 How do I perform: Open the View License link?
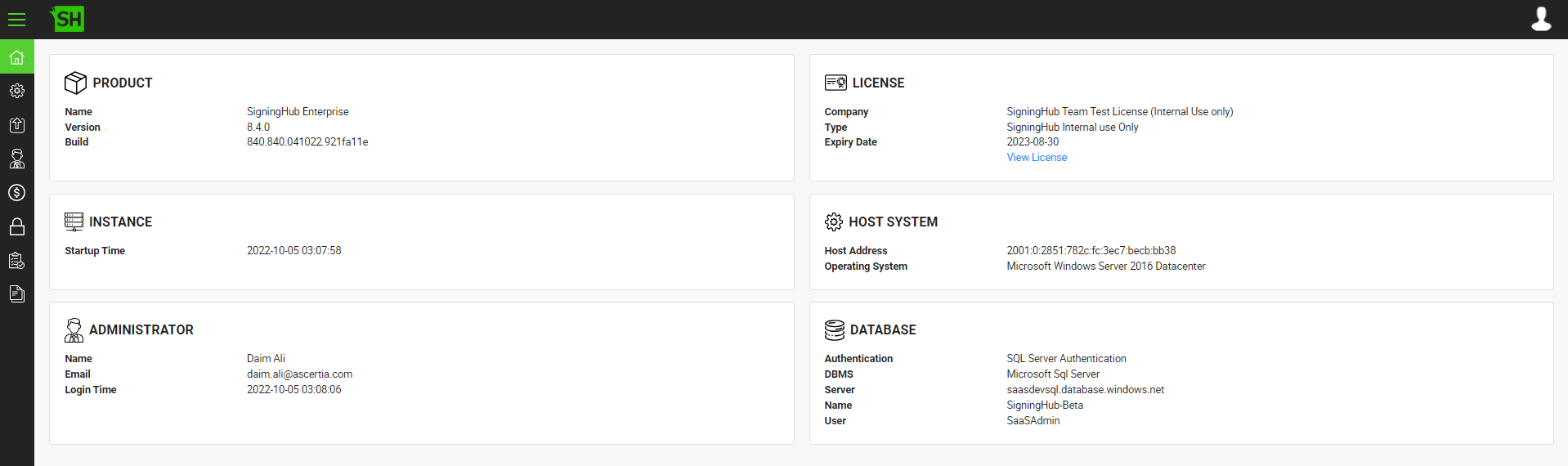pyautogui.click(x=1037, y=158)
